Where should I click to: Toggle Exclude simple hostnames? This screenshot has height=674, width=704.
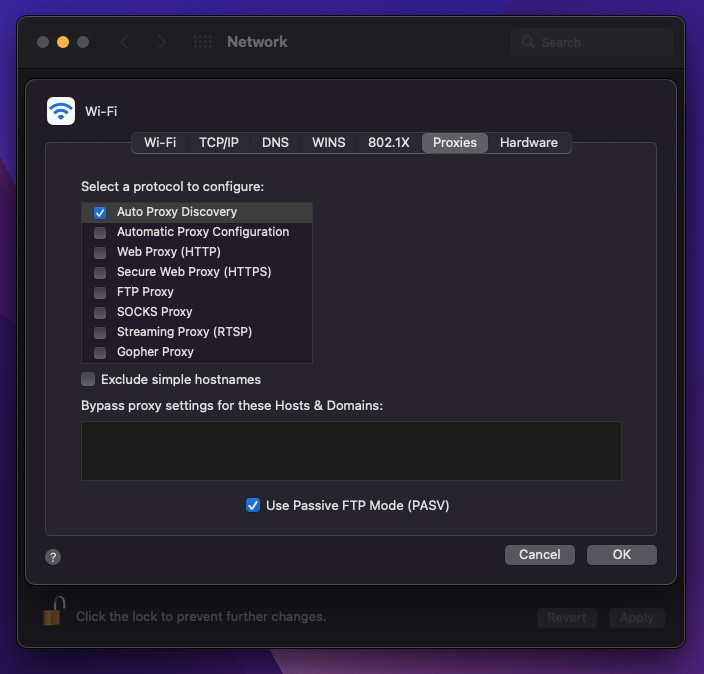click(89, 380)
